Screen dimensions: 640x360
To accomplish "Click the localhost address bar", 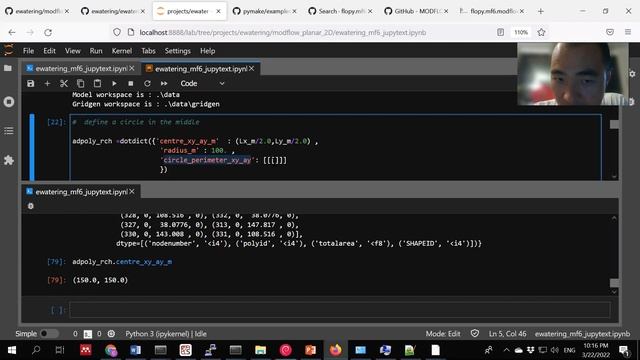I will coord(282,32).
